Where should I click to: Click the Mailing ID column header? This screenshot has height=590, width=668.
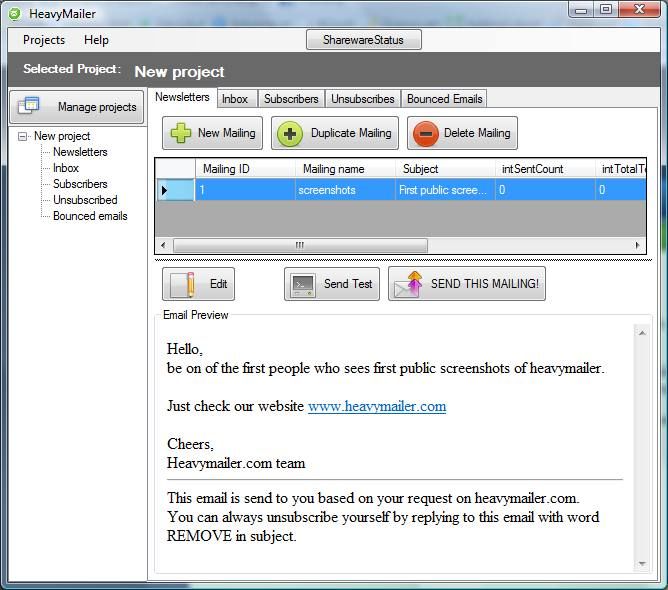coord(245,169)
